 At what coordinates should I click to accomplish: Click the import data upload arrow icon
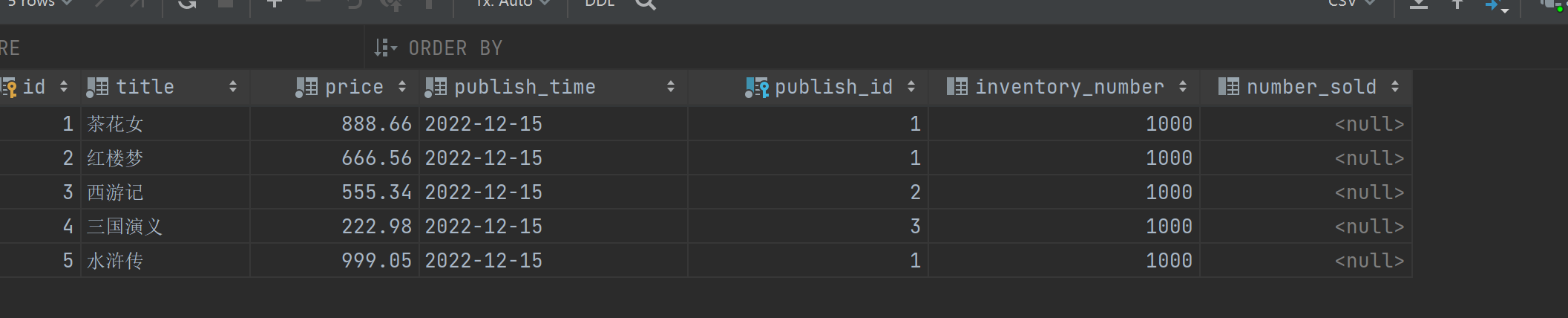pyautogui.click(x=1457, y=4)
